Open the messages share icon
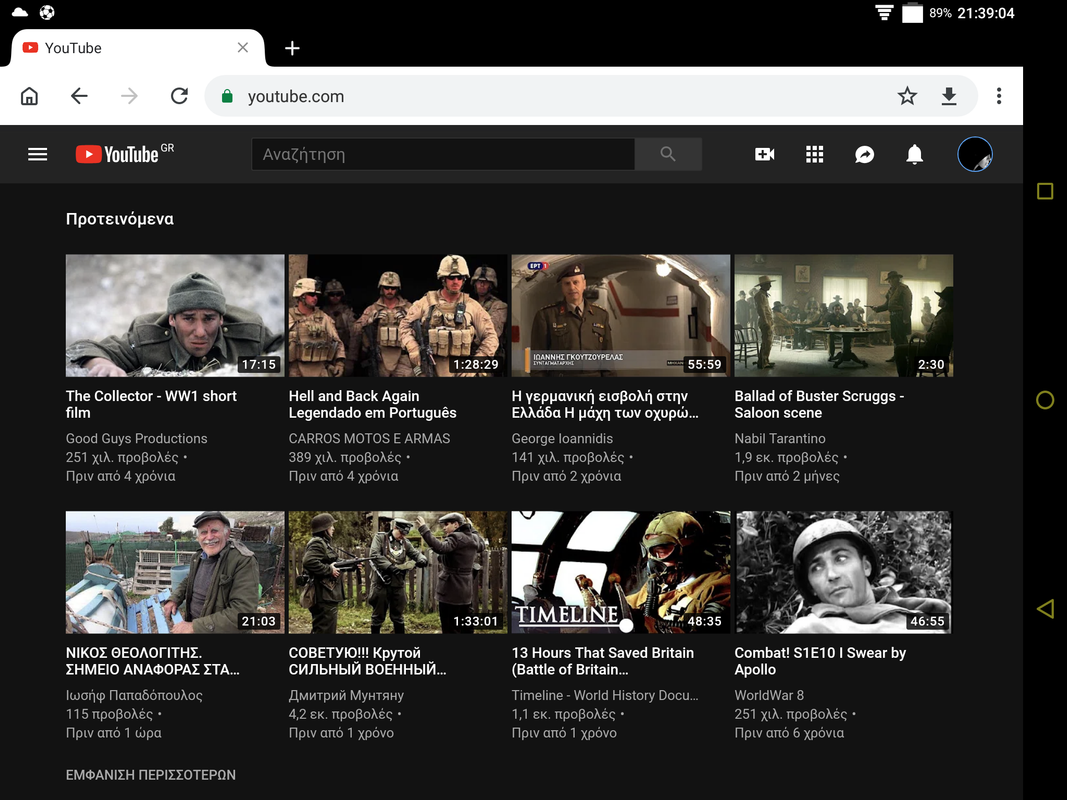The height and width of the screenshot is (800, 1067). point(864,154)
